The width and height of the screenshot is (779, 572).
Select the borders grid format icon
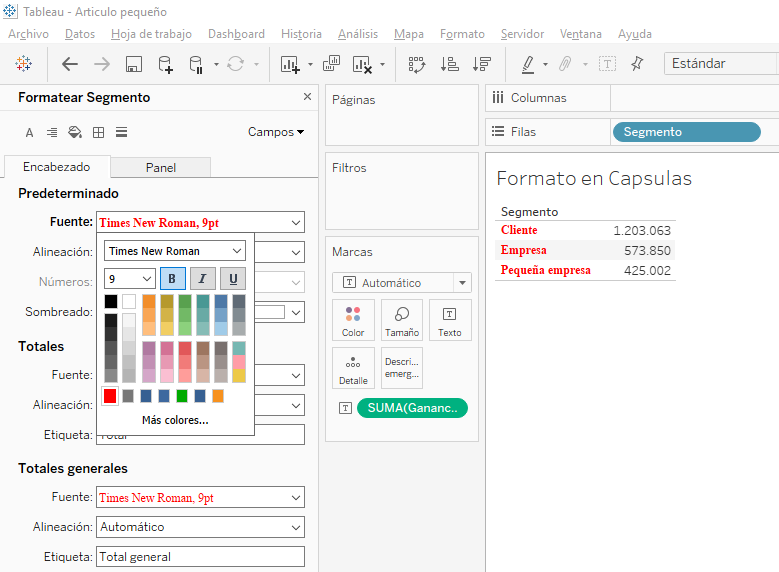(x=98, y=132)
